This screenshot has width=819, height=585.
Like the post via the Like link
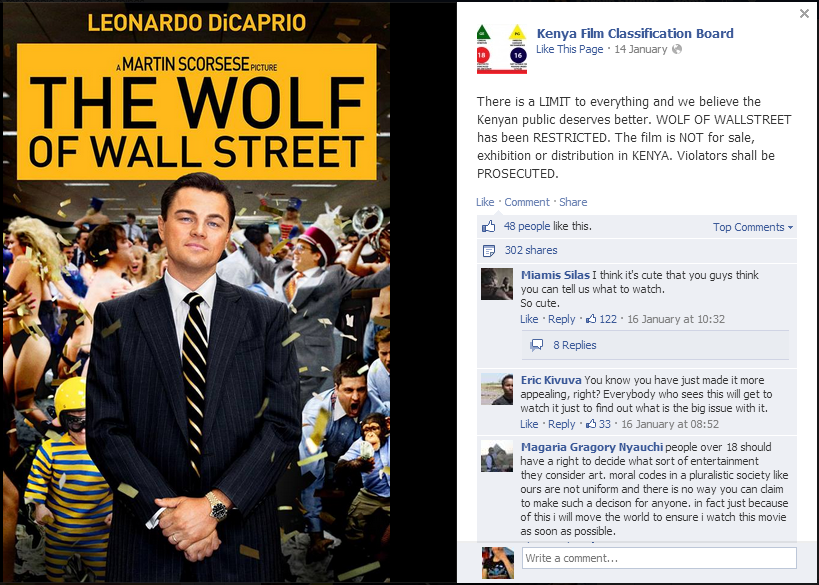(485, 202)
